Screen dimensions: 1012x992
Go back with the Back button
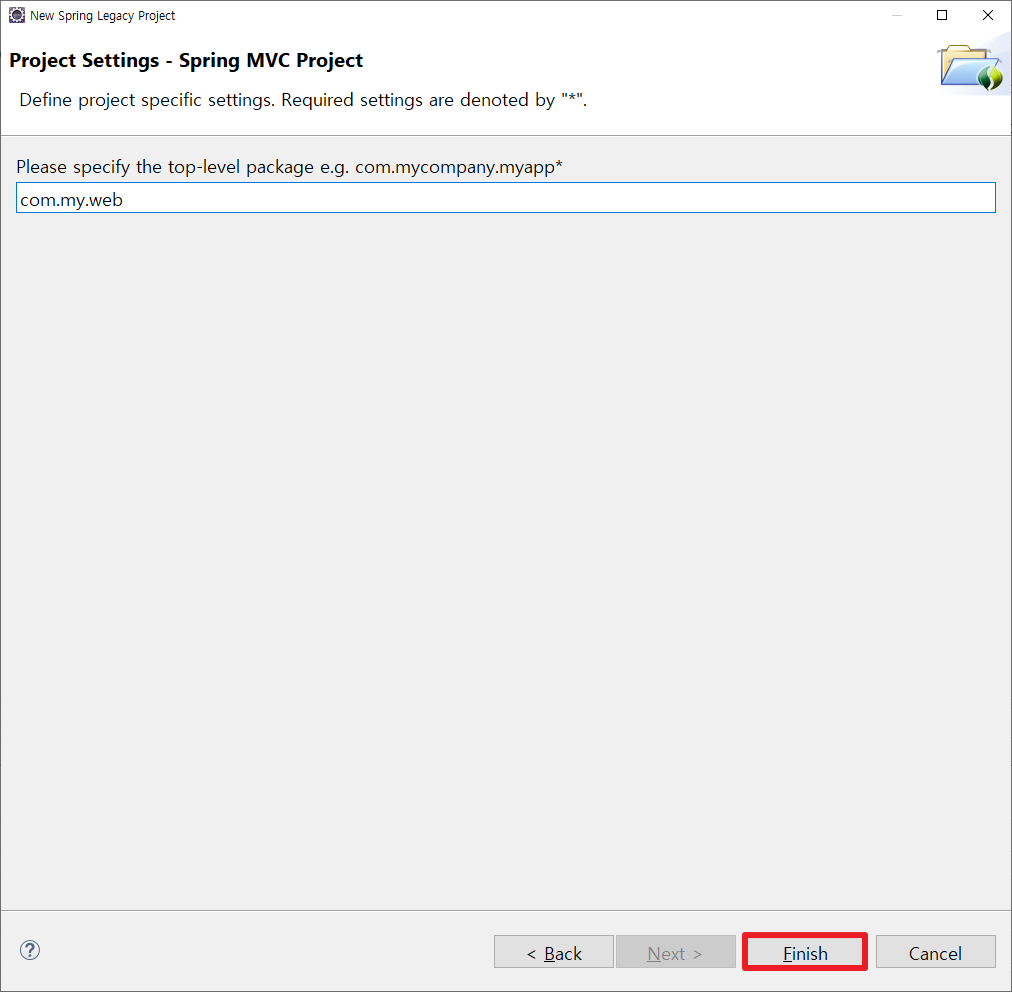click(554, 952)
